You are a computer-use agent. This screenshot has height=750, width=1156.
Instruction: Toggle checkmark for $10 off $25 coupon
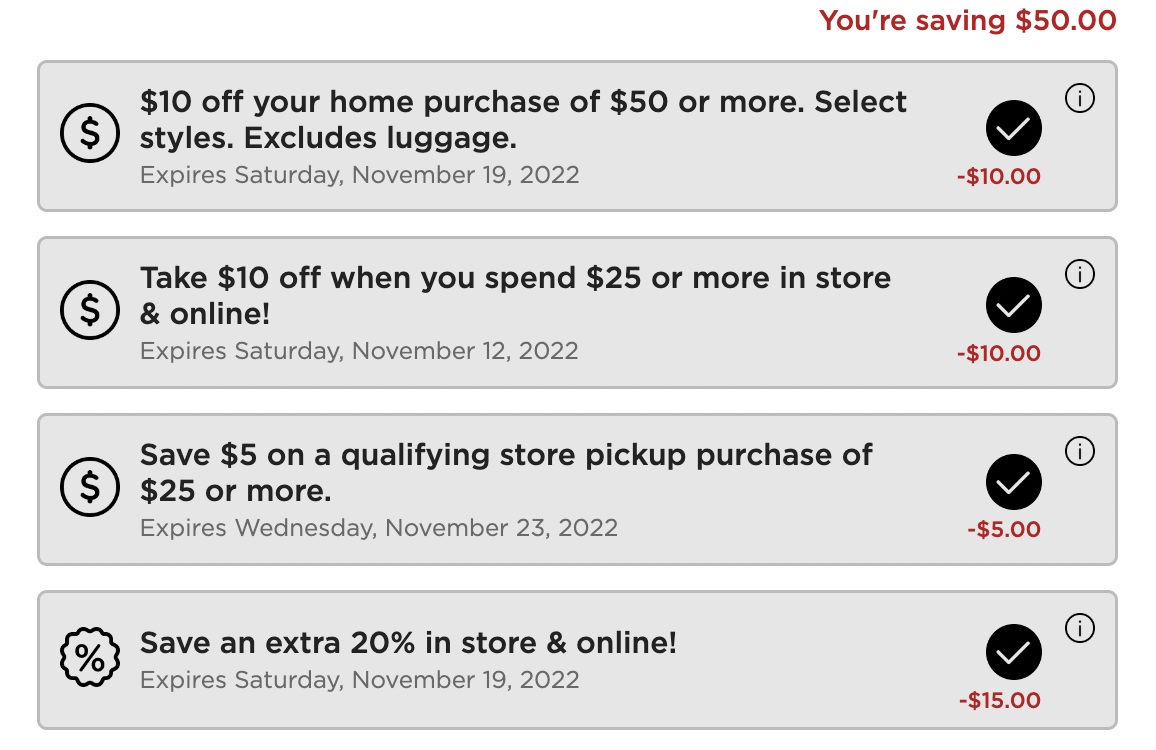point(1013,305)
